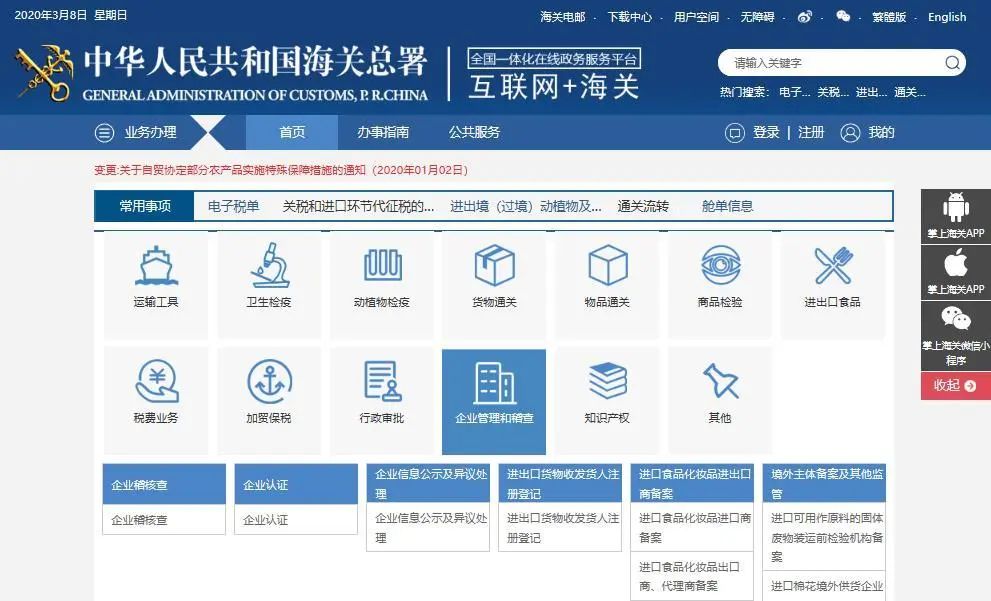Open the 用户空间 link
991x601 pixels.
pos(696,17)
